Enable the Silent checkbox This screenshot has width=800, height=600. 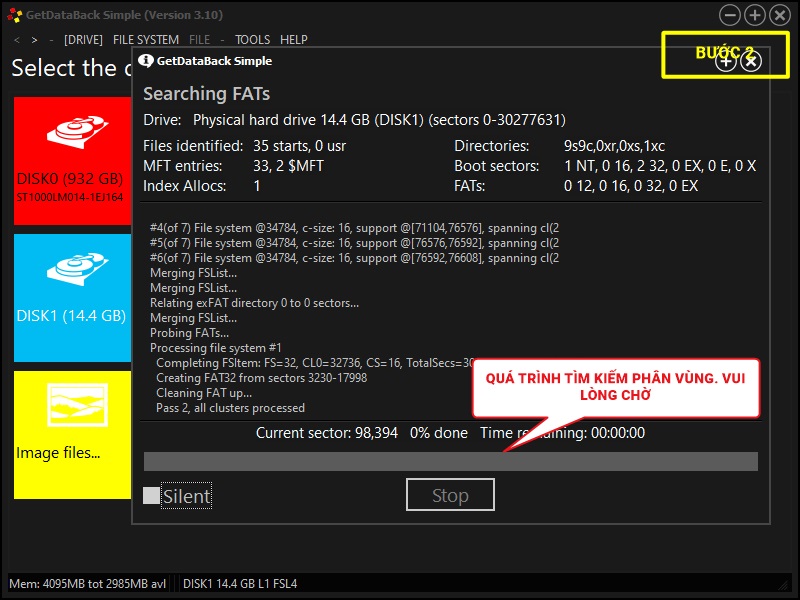coord(151,495)
